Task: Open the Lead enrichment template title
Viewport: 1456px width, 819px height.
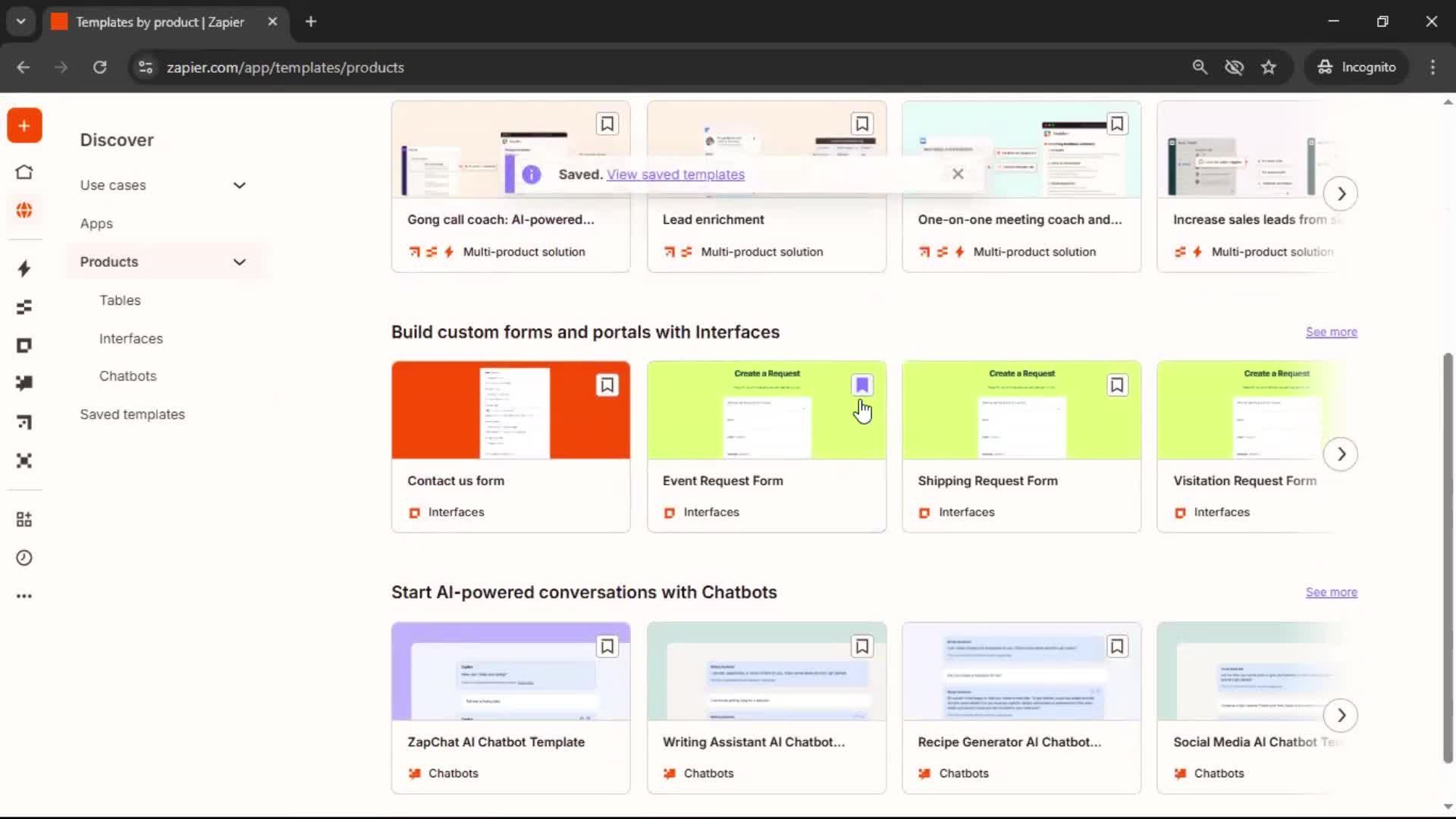Action: (713, 220)
